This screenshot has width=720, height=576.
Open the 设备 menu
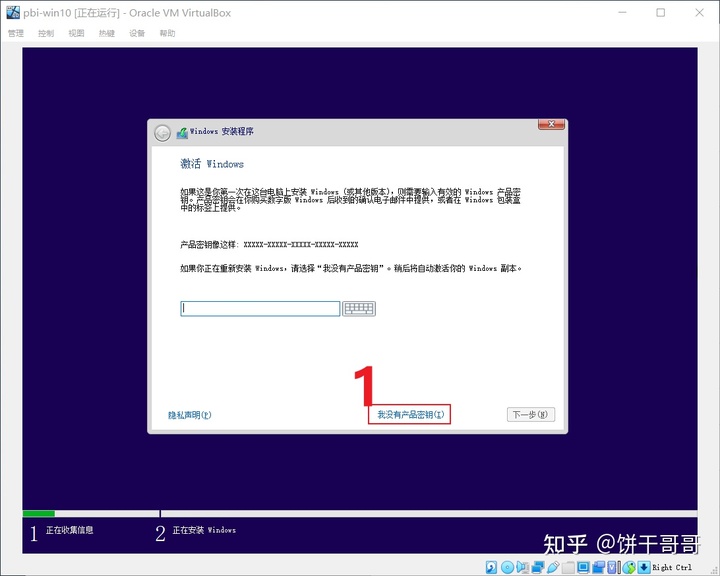tap(137, 33)
